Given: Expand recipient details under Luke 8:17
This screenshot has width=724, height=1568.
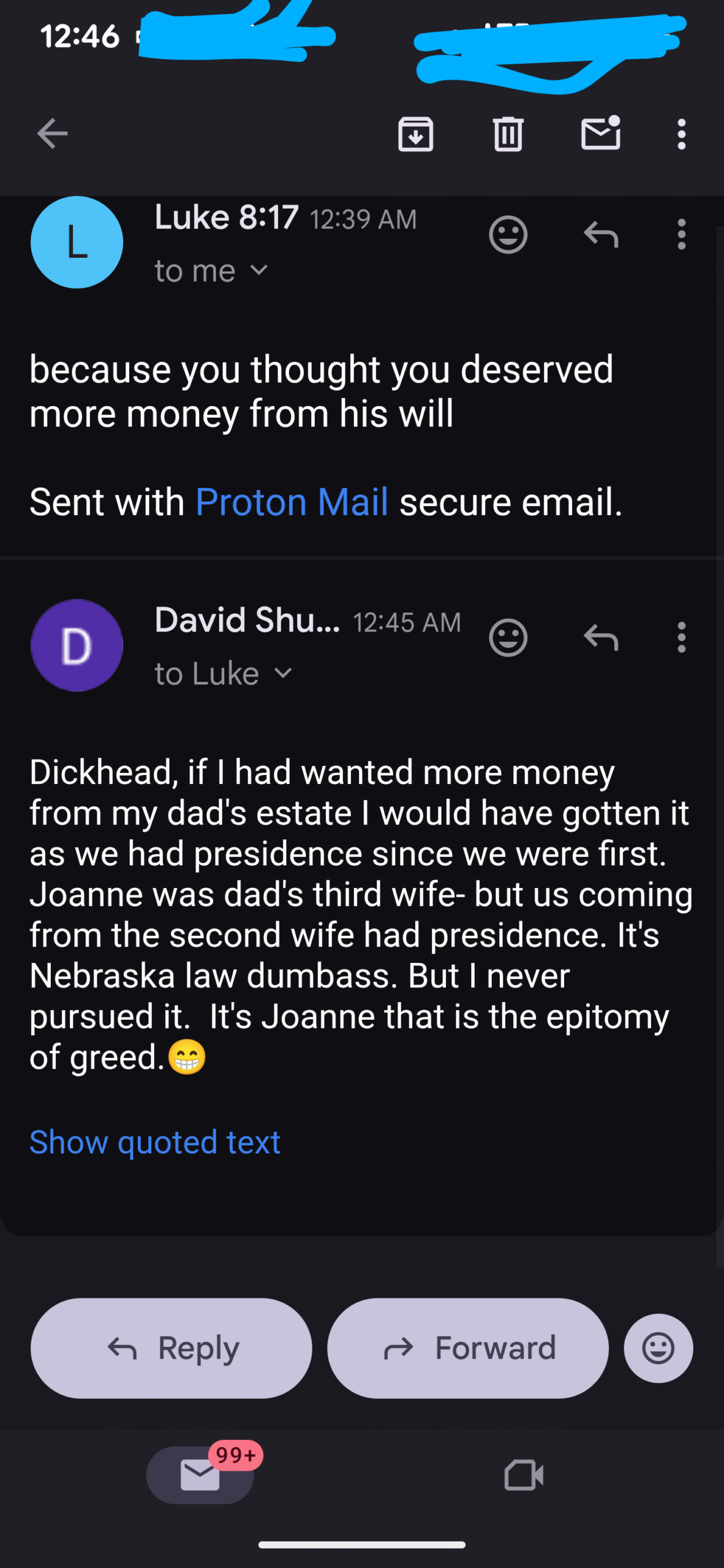Looking at the screenshot, I should tap(259, 270).
